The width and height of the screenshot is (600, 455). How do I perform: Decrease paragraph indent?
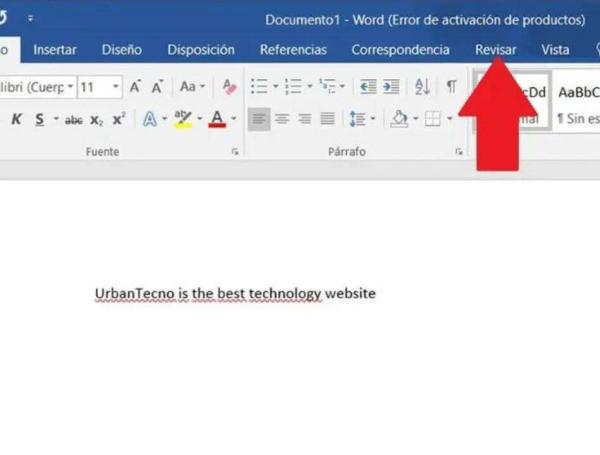[368, 87]
